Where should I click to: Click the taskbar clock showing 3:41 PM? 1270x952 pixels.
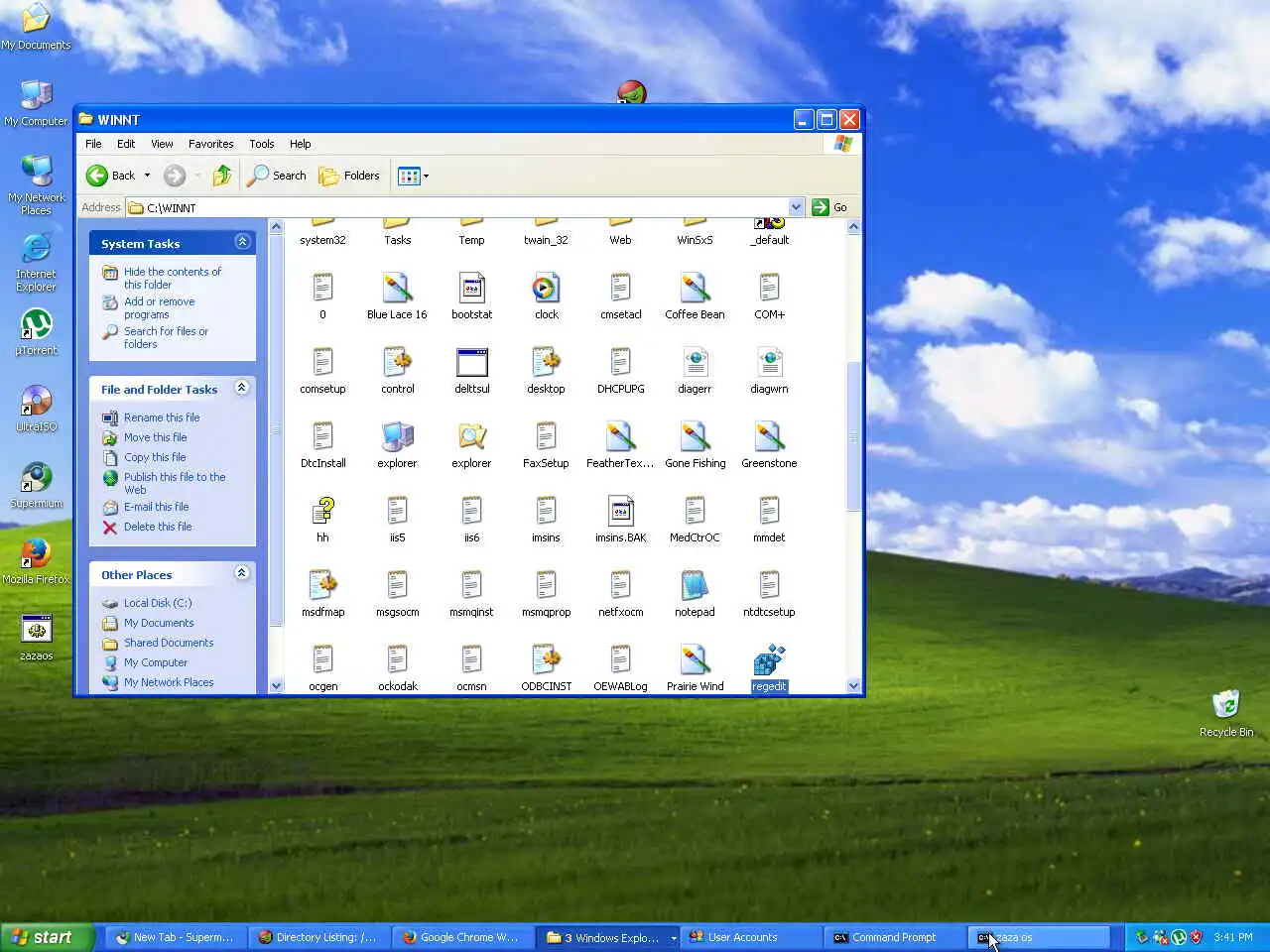1233,937
